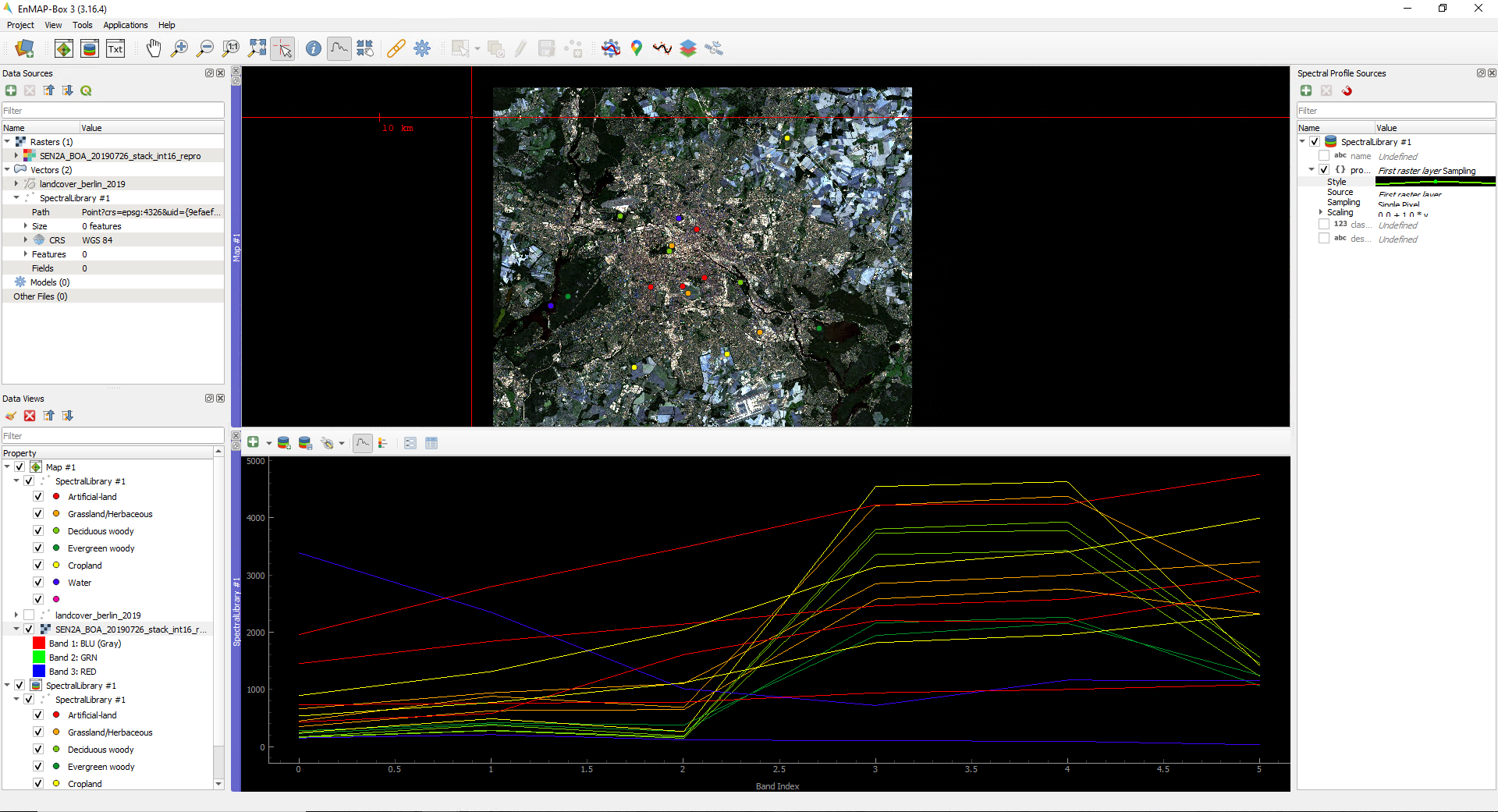Open the Applications menu

pyautogui.click(x=125, y=25)
